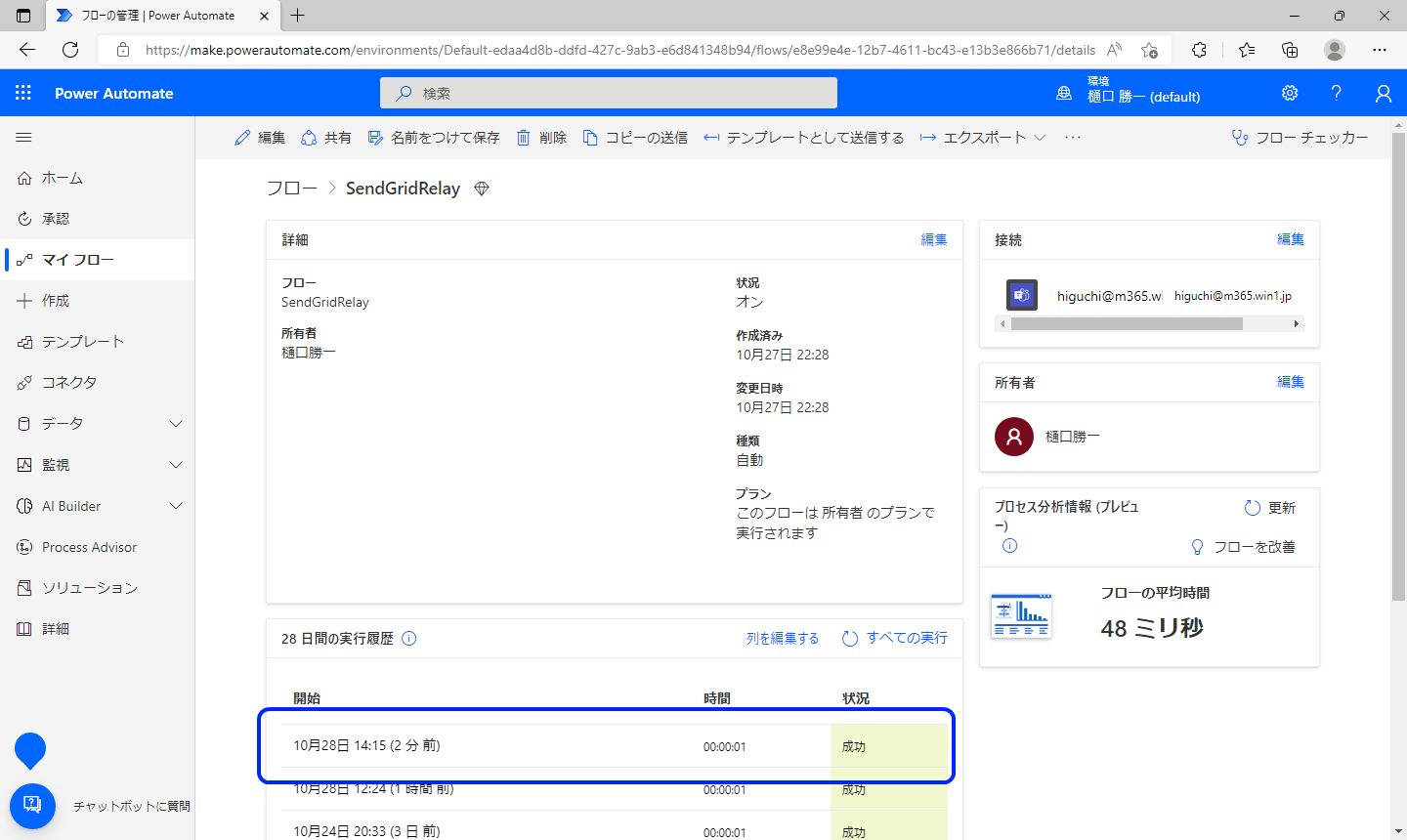
Task: Go to ホーム in sidebar
Action: pos(98,178)
